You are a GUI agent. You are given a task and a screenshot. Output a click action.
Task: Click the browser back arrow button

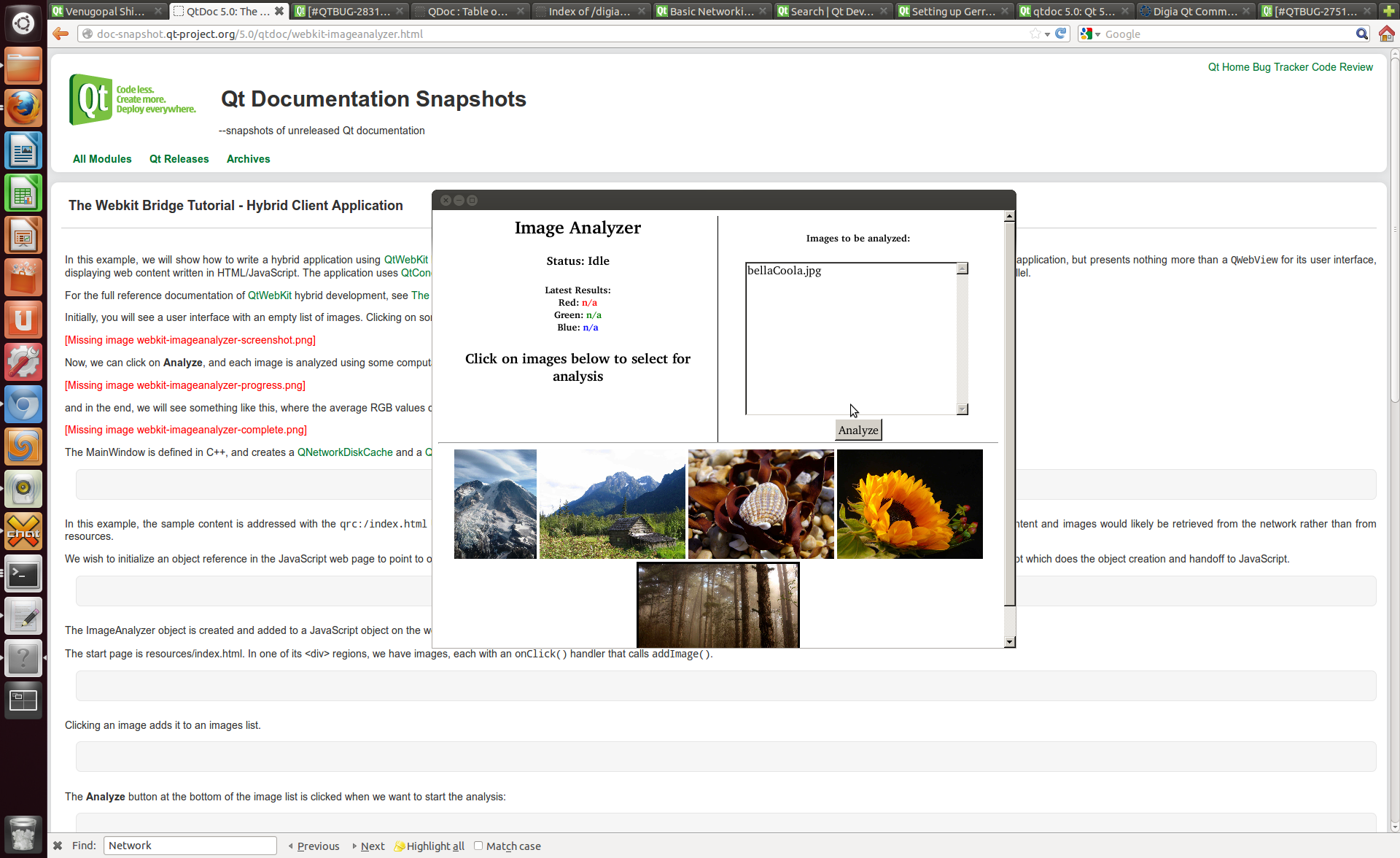click(x=61, y=34)
